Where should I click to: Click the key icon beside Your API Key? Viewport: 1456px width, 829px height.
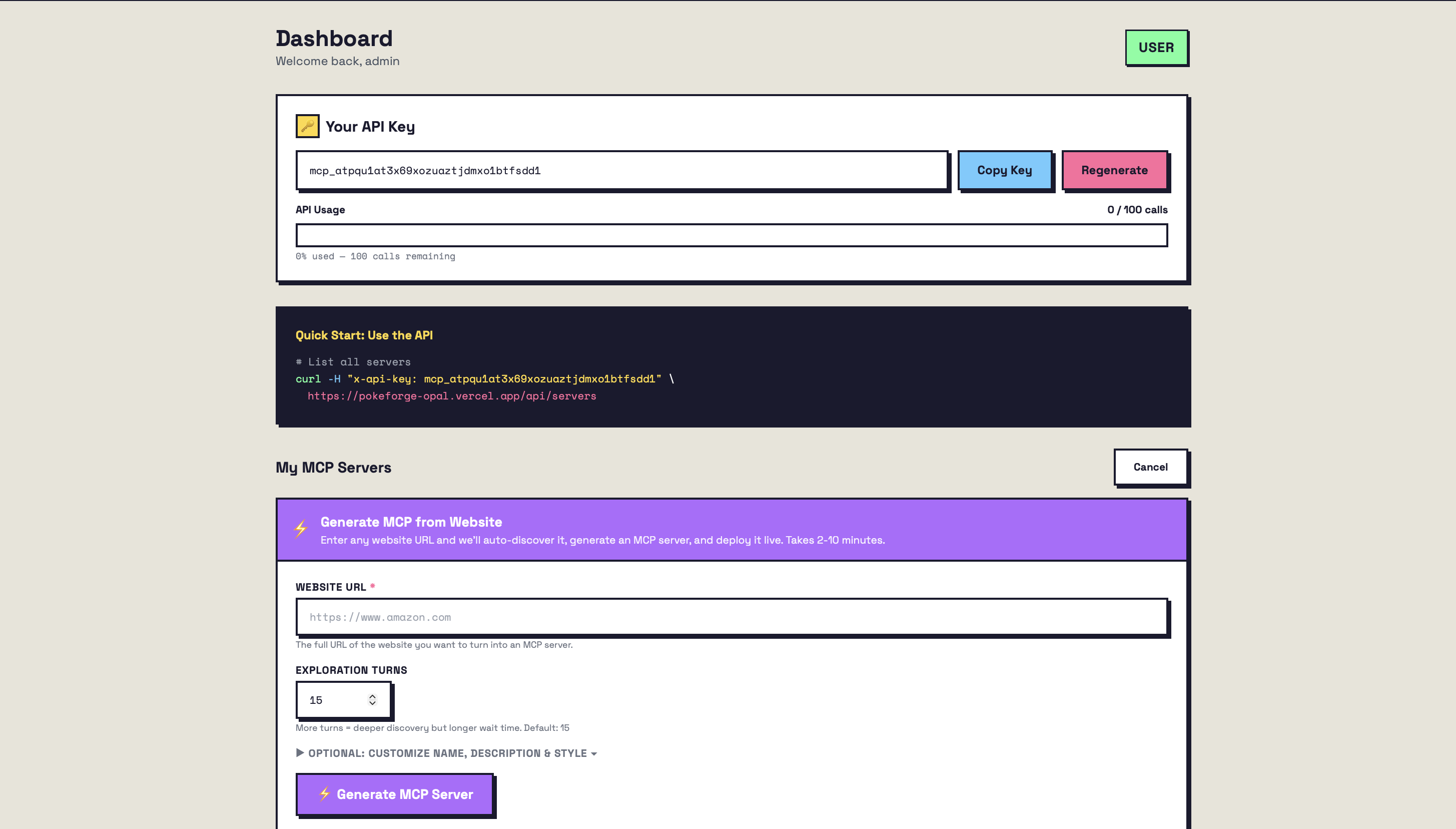click(x=307, y=126)
